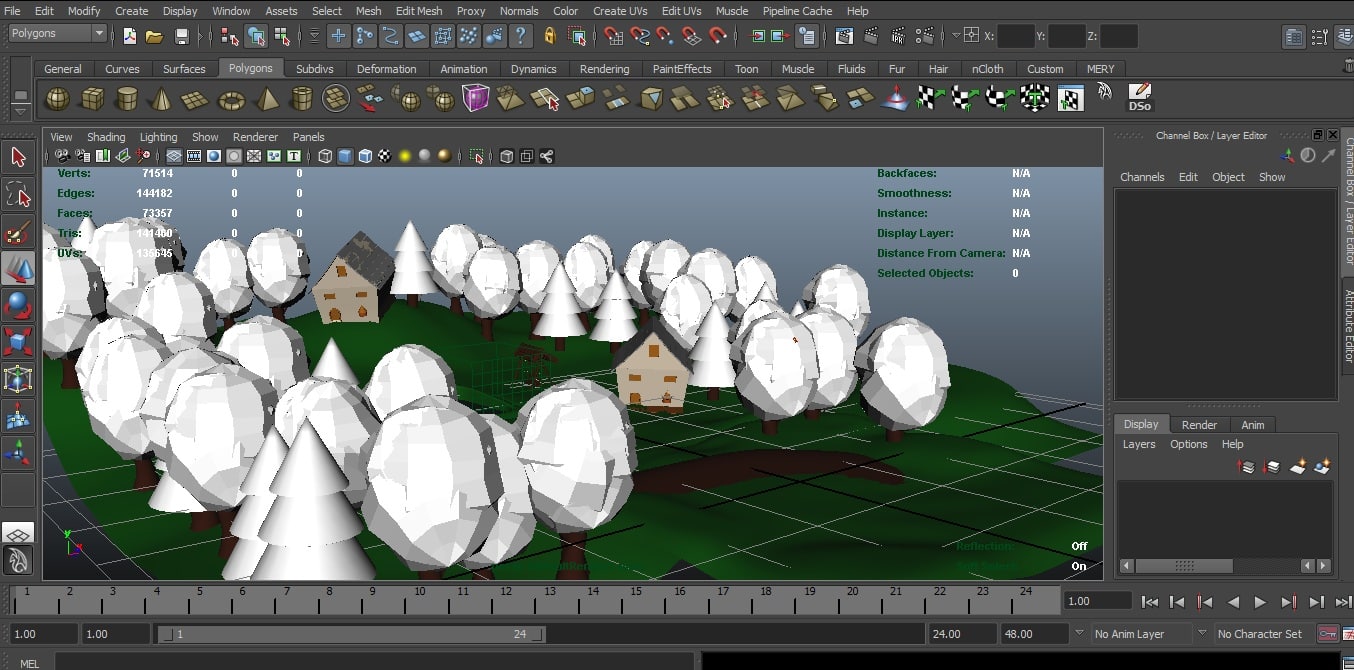Open the Edit Mesh menu
The width and height of the screenshot is (1354, 670).
pyautogui.click(x=418, y=11)
